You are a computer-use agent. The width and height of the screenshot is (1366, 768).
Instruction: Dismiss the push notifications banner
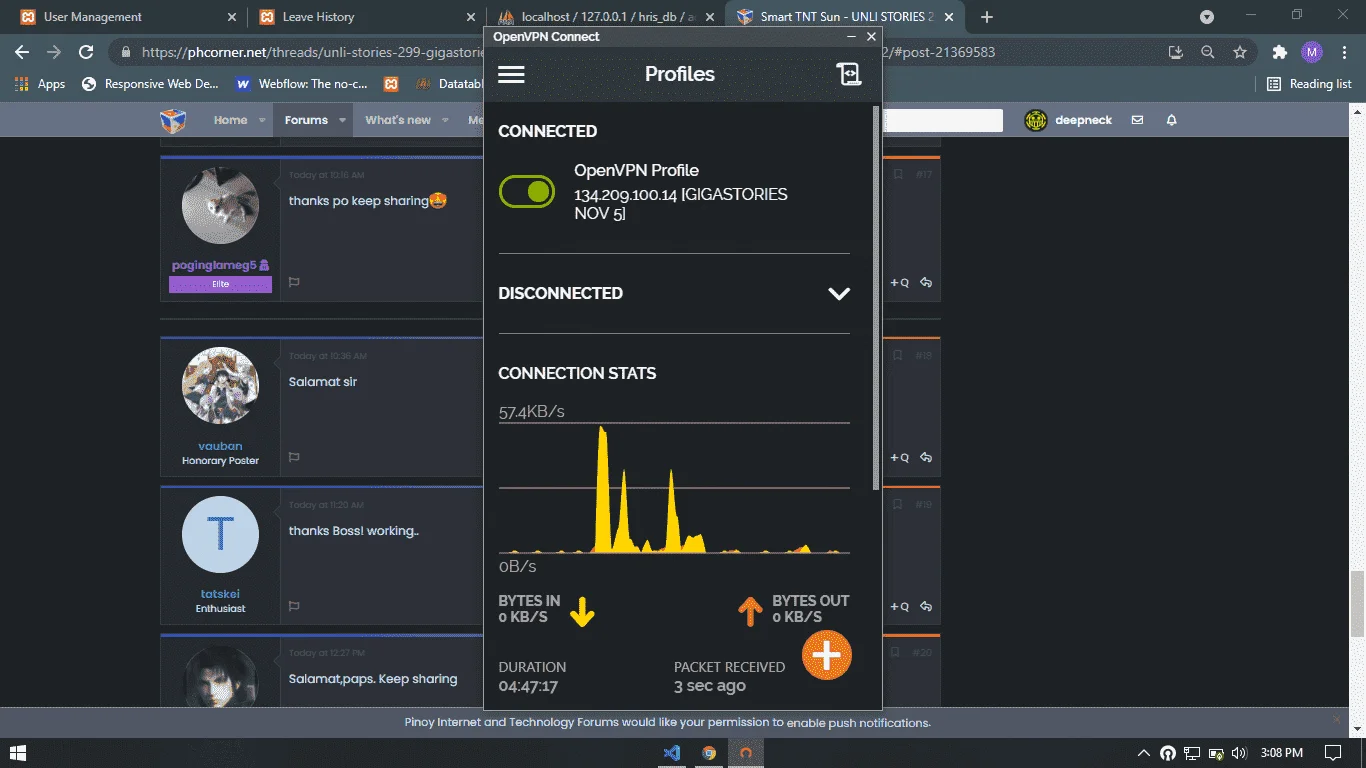tap(1337, 719)
